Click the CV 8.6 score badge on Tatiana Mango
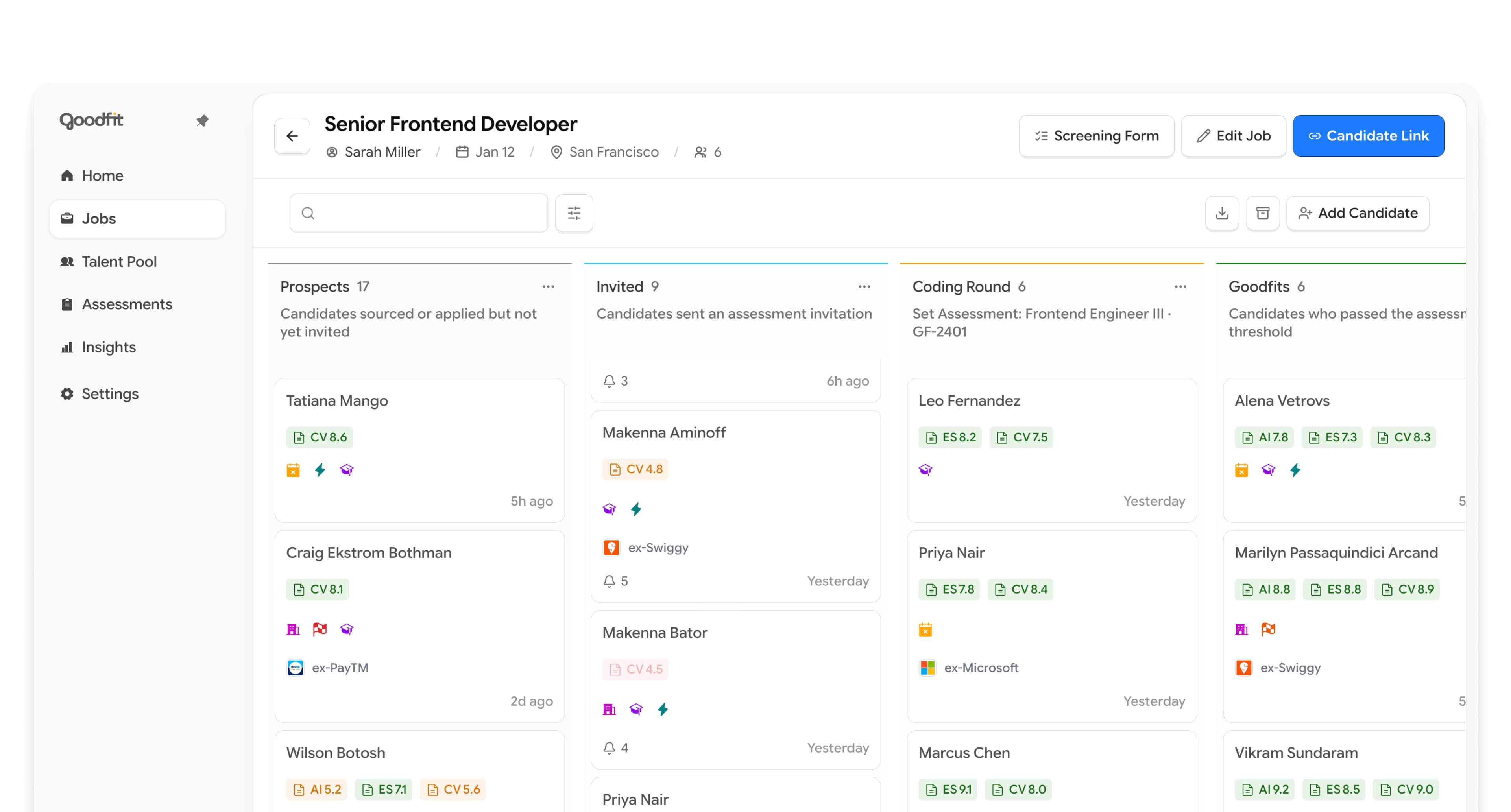 (x=320, y=437)
